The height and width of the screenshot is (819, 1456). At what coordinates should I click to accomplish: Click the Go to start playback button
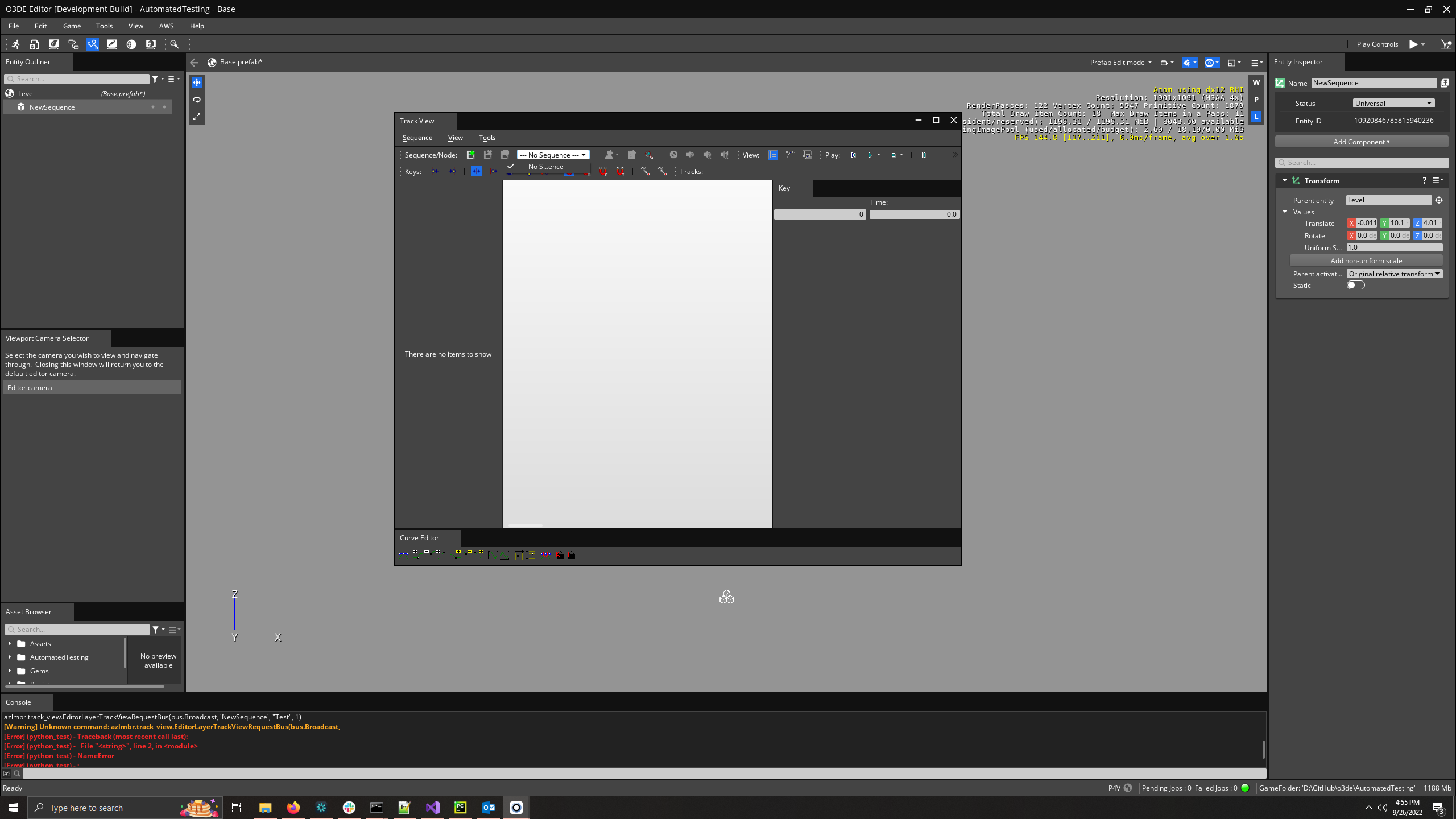[853, 155]
